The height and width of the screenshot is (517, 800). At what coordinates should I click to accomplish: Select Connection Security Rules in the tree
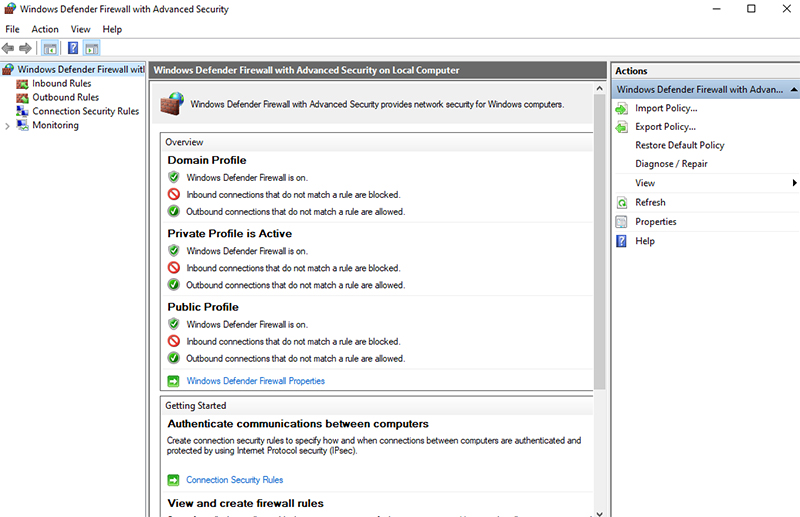(x=86, y=111)
